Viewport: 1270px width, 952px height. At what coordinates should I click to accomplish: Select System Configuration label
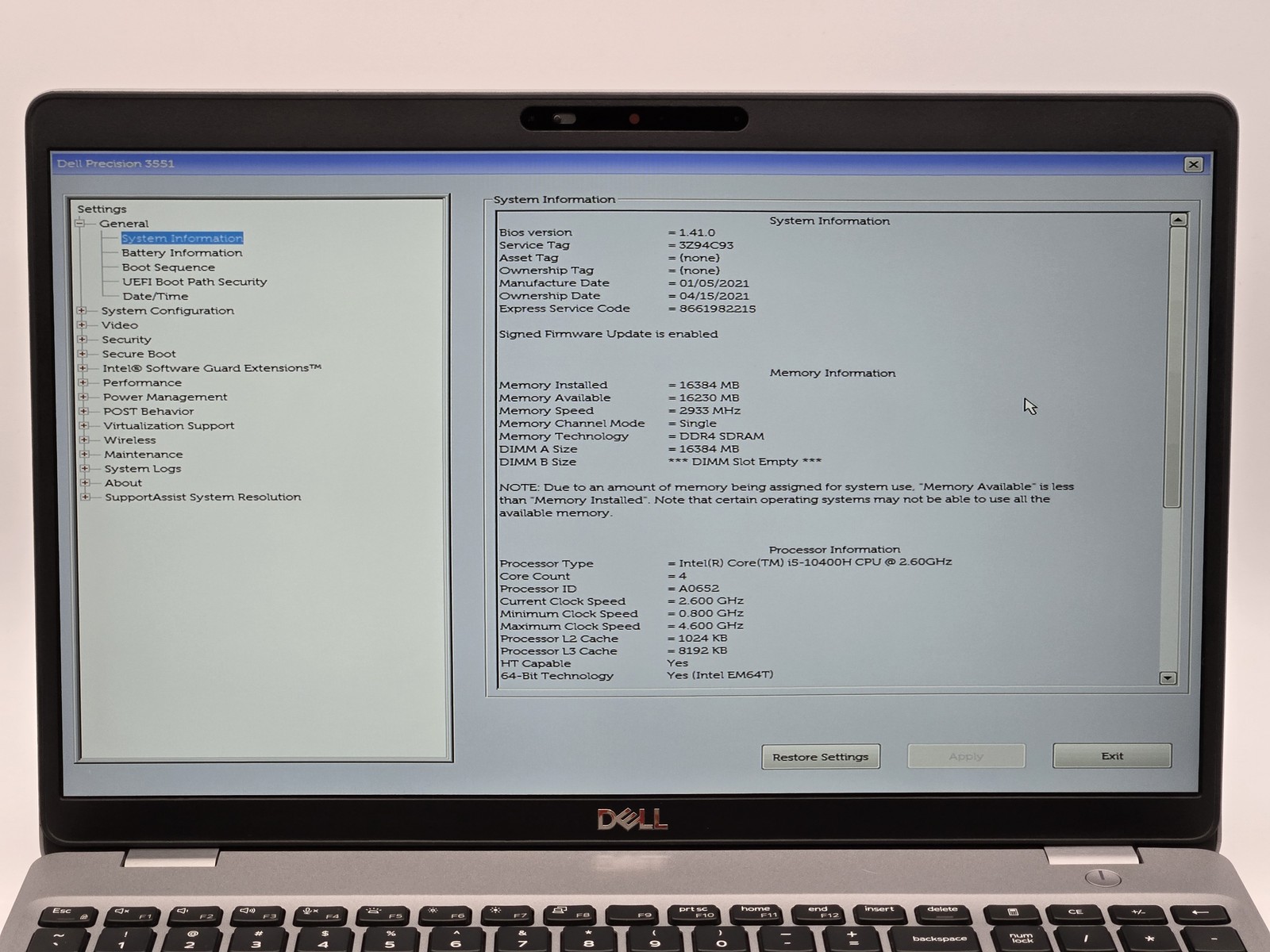pos(167,310)
